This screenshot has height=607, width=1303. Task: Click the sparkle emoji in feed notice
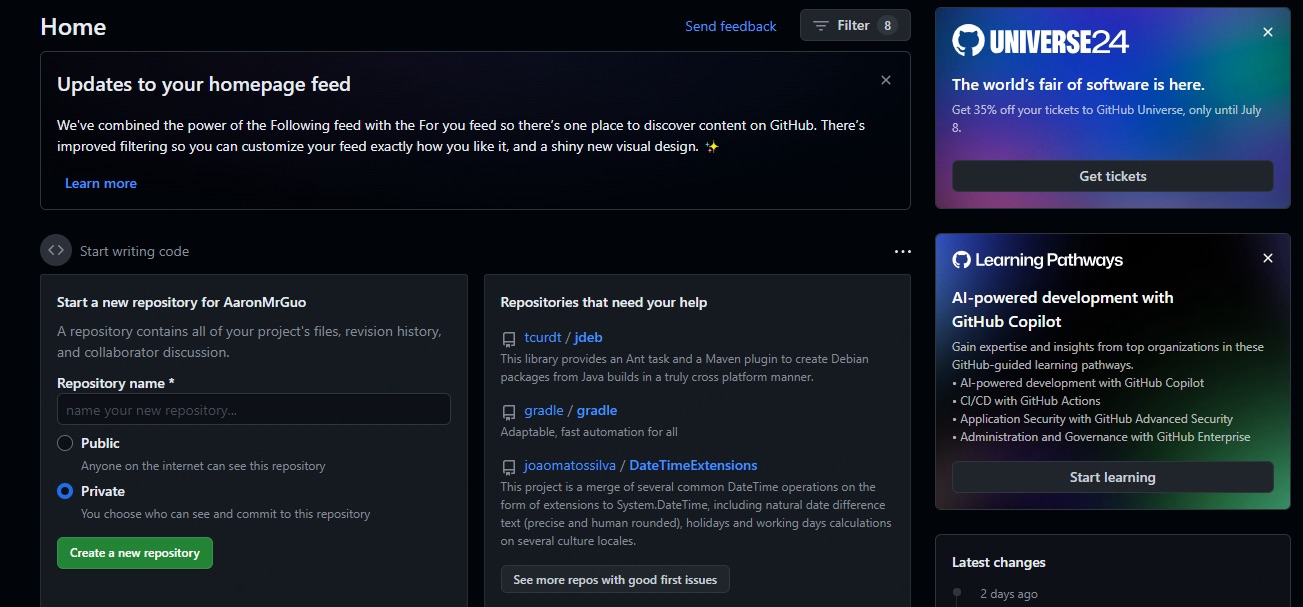[711, 146]
